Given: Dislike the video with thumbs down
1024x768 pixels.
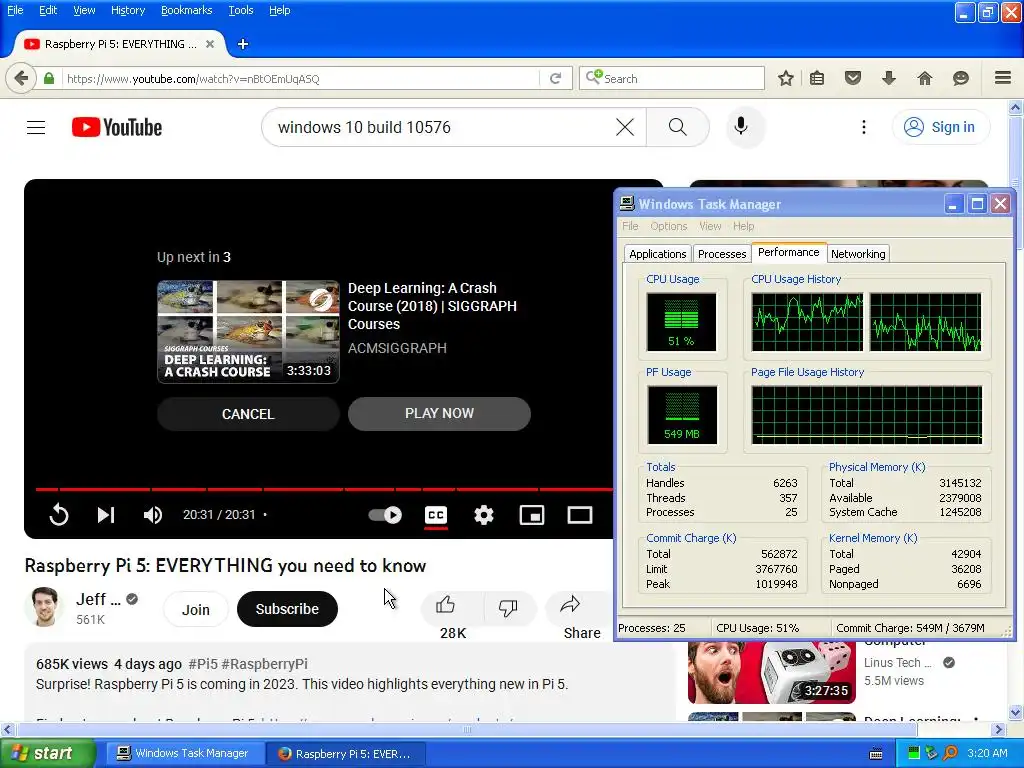Looking at the screenshot, I should point(508,607).
